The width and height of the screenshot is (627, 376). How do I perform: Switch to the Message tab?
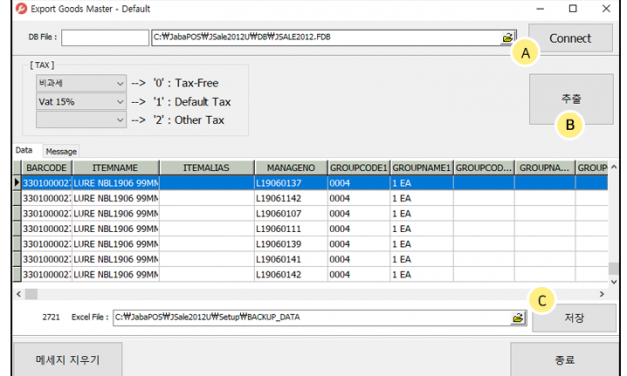[x=61, y=151]
